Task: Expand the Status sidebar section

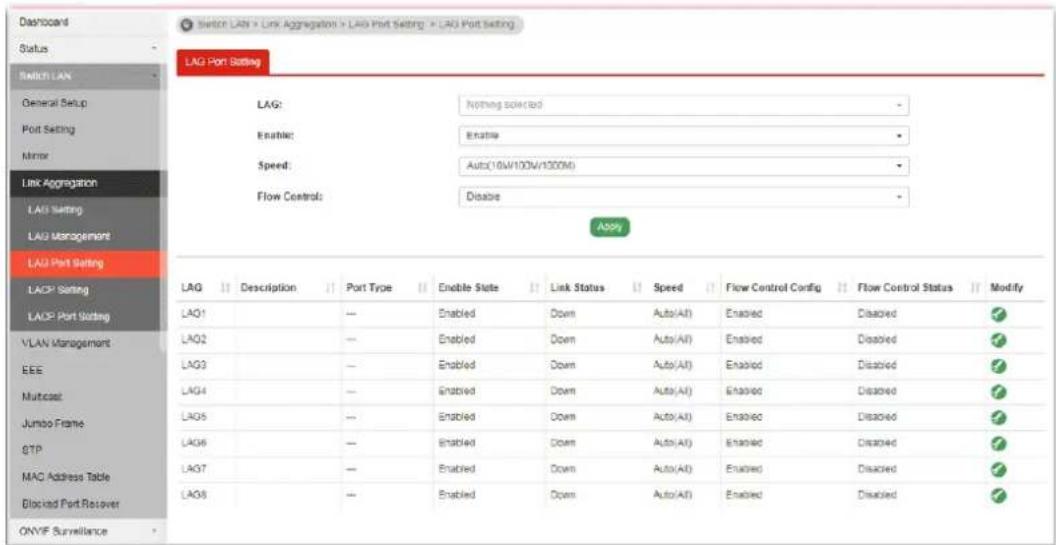Action: [x=86, y=50]
